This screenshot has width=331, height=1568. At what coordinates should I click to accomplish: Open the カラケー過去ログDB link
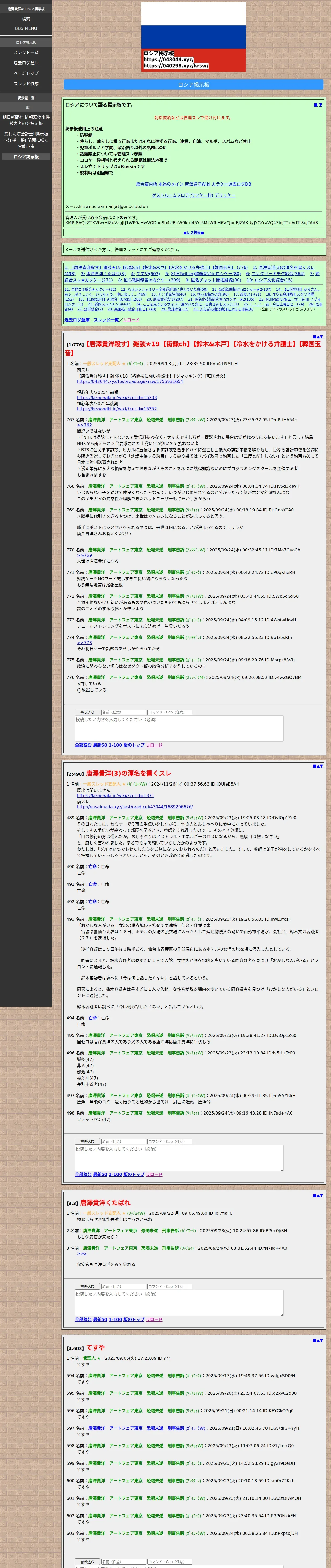pos(231,184)
